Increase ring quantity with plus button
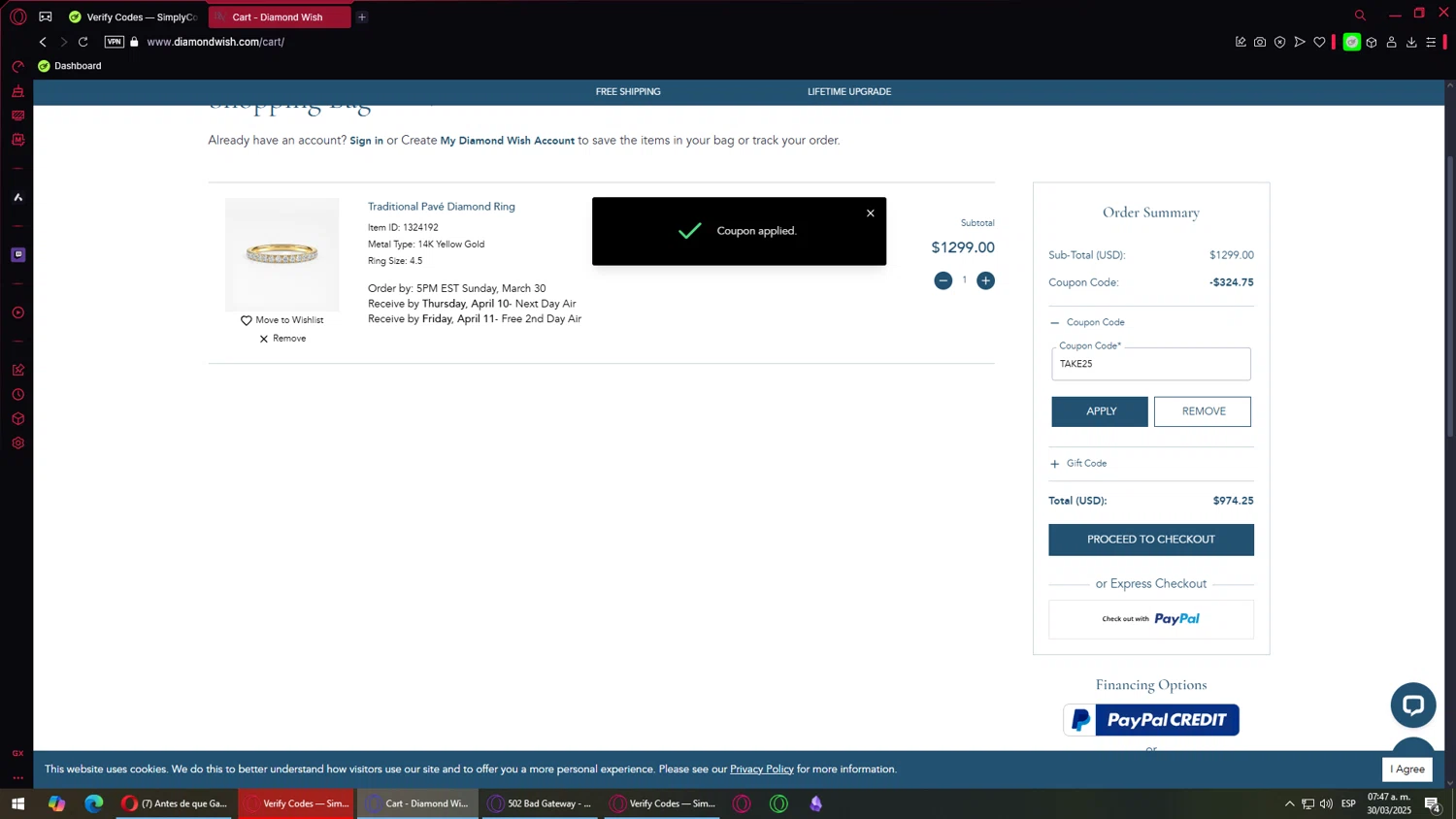The height and width of the screenshot is (819, 1456). (985, 280)
